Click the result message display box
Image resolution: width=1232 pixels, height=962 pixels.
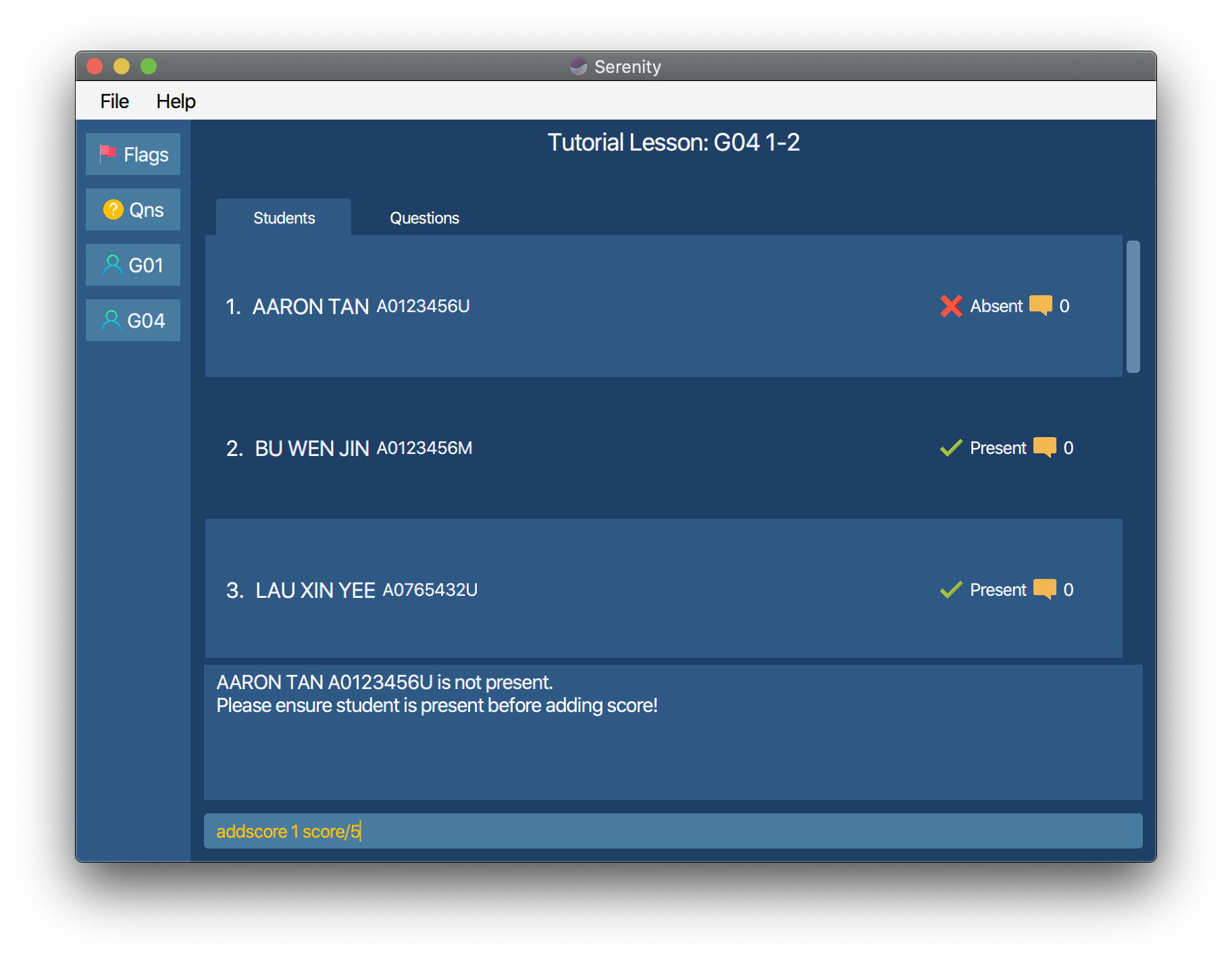pyautogui.click(x=673, y=732)
